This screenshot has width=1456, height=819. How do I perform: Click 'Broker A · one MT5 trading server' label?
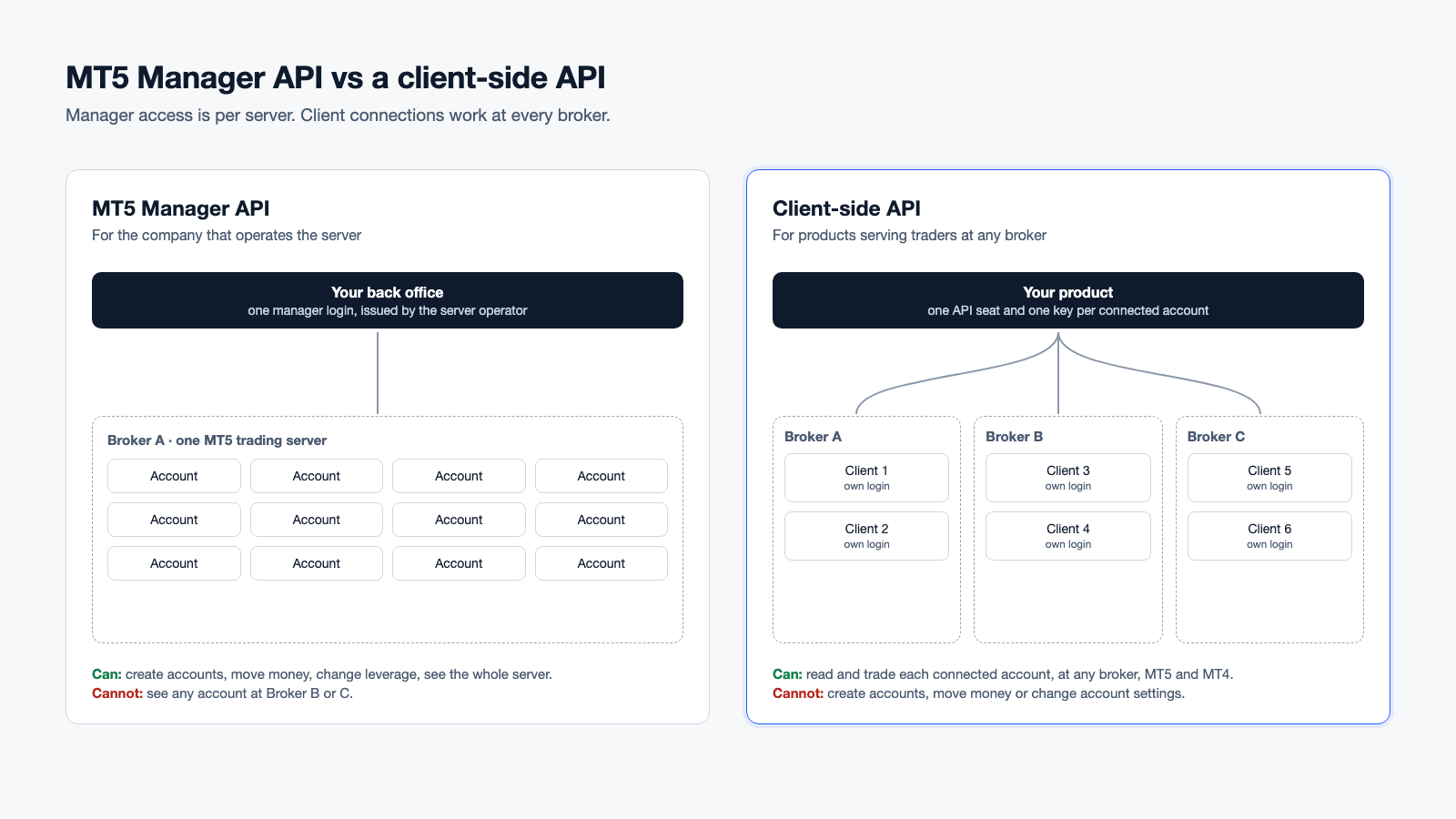tap(217, 440)
